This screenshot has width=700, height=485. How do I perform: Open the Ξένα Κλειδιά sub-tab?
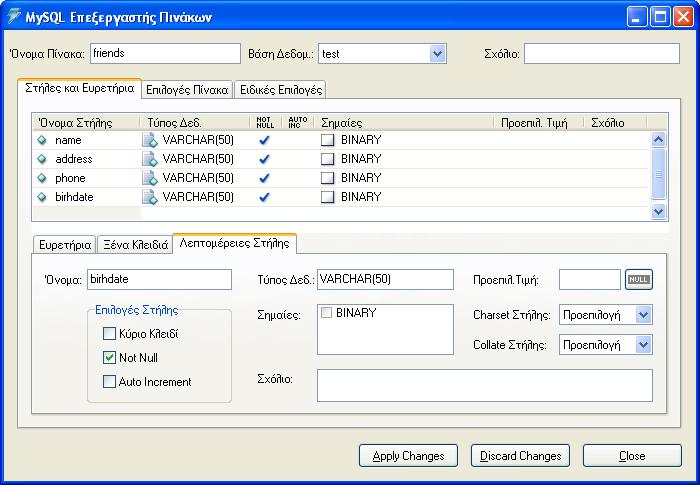[x=135, y=245]
